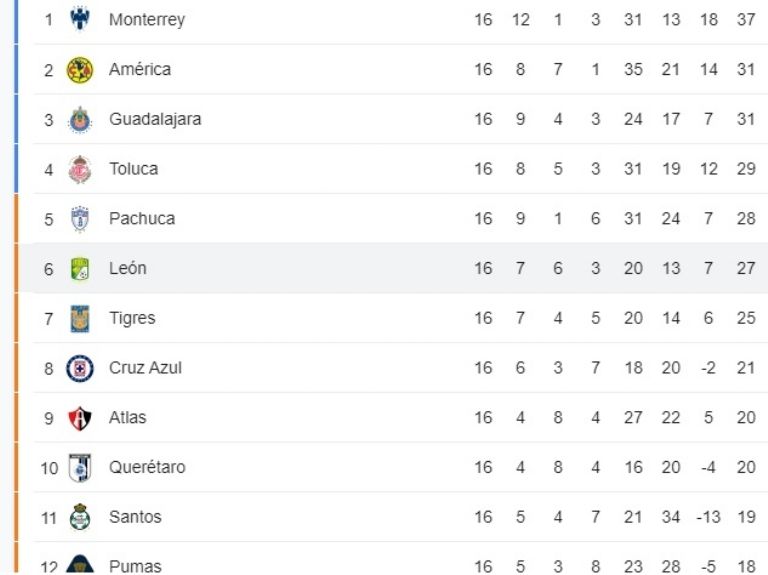768x575 pixels.
Task: Click the América club crest icon
Action: pyautogui.click(x=79, y=69)
